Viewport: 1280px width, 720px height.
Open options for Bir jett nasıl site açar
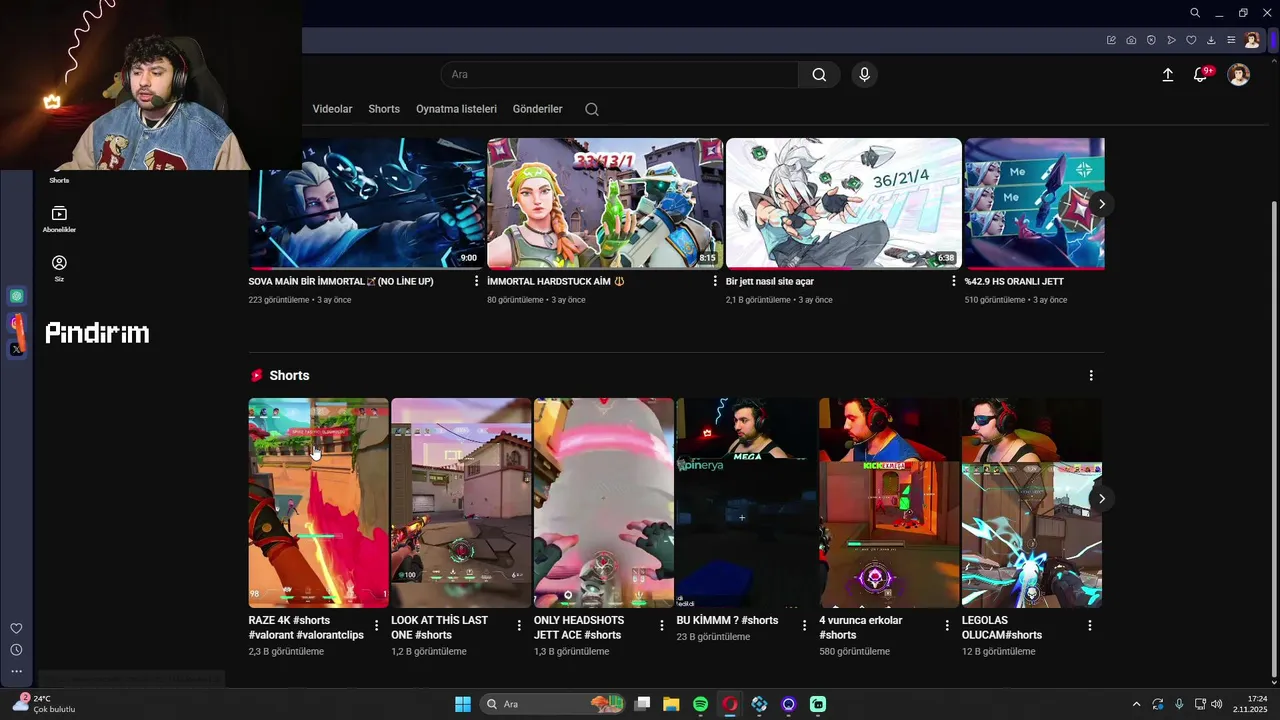954,281
